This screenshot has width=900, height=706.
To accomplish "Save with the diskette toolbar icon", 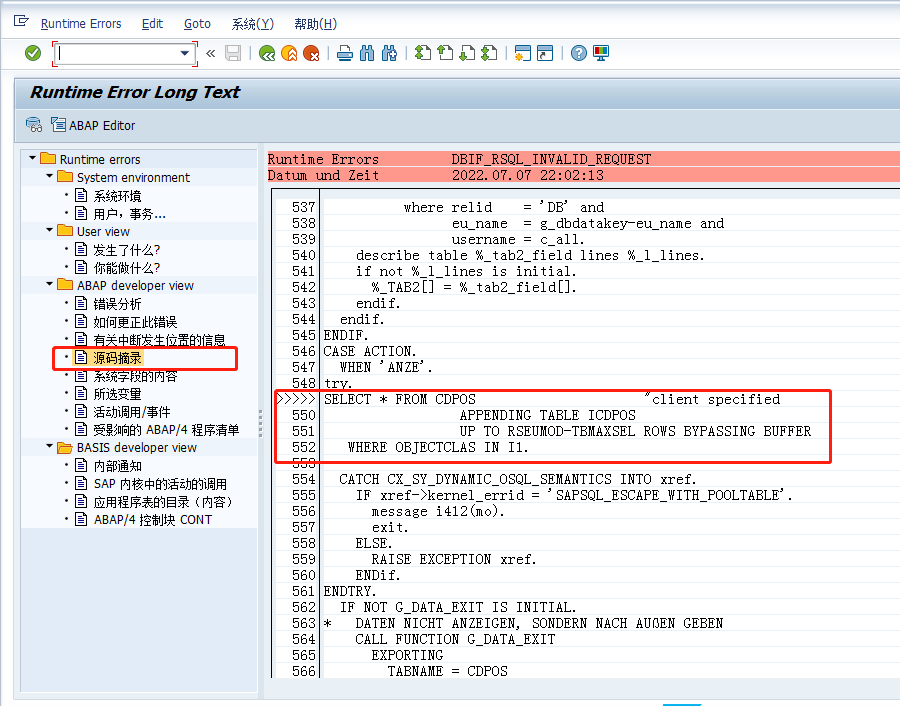I will pos(233,54).
